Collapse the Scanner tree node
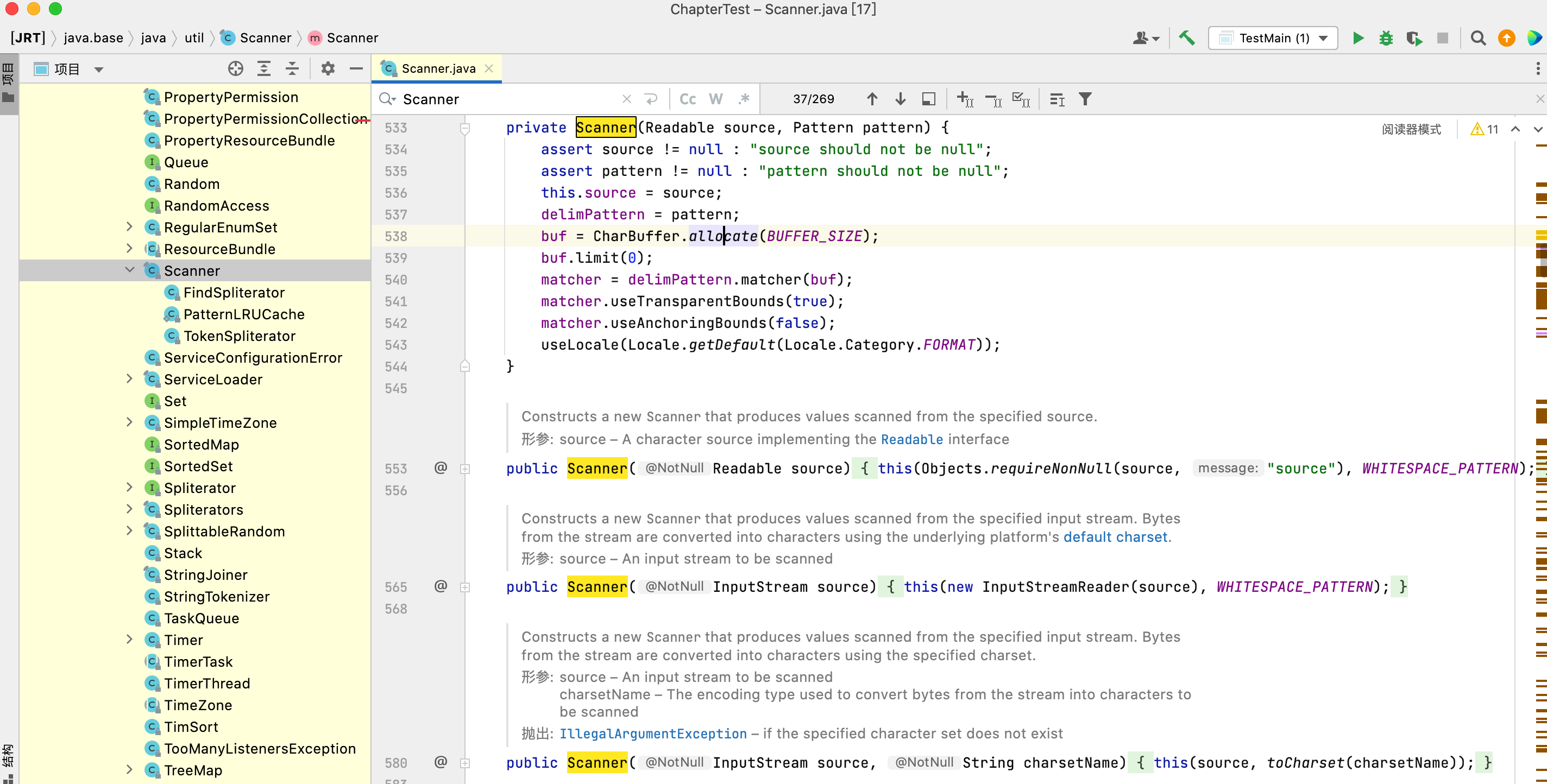 tap(130, 270)
